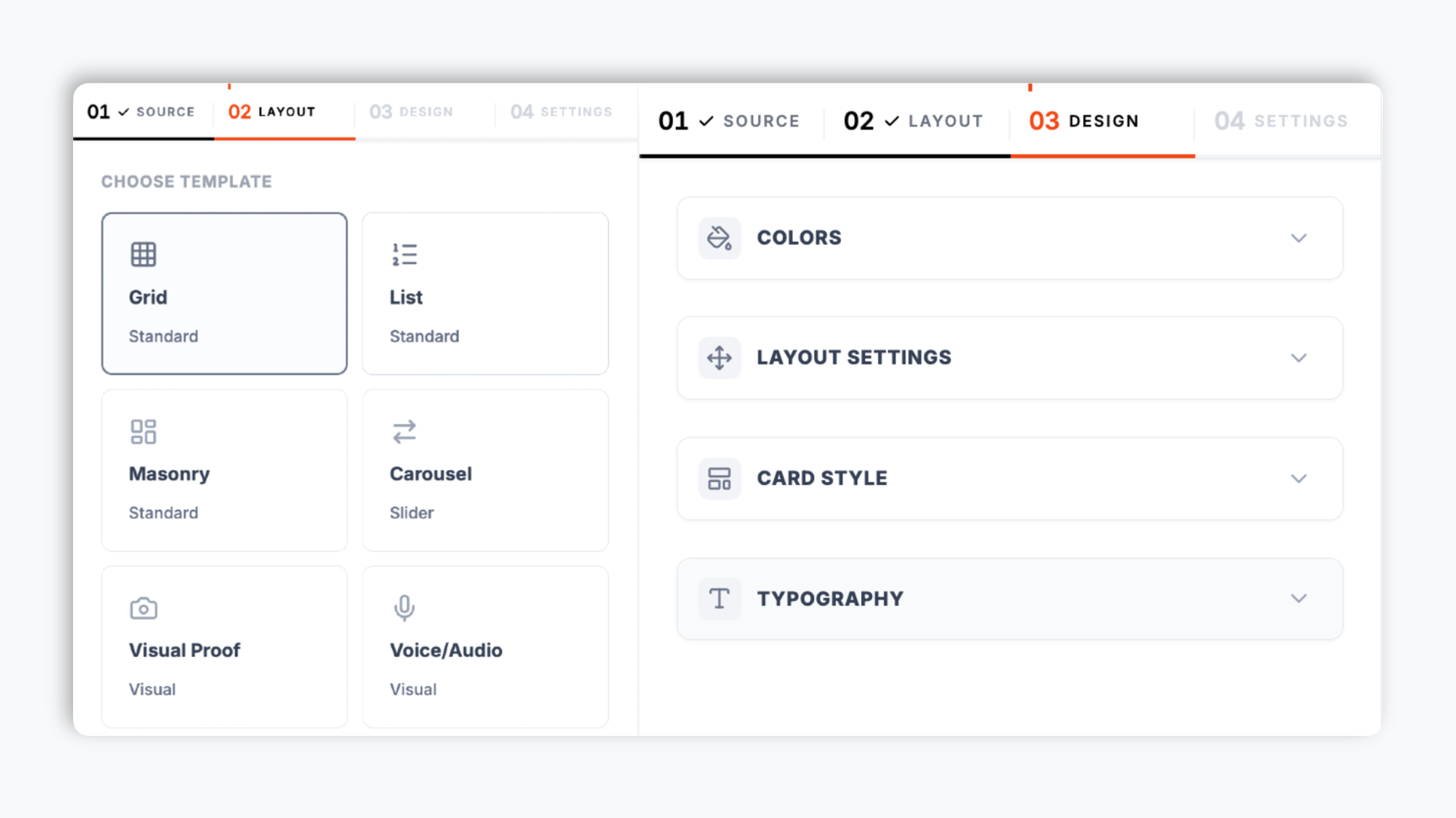Expand the Typography chevron
The image size is (1456, 818).
[1298, 599]
